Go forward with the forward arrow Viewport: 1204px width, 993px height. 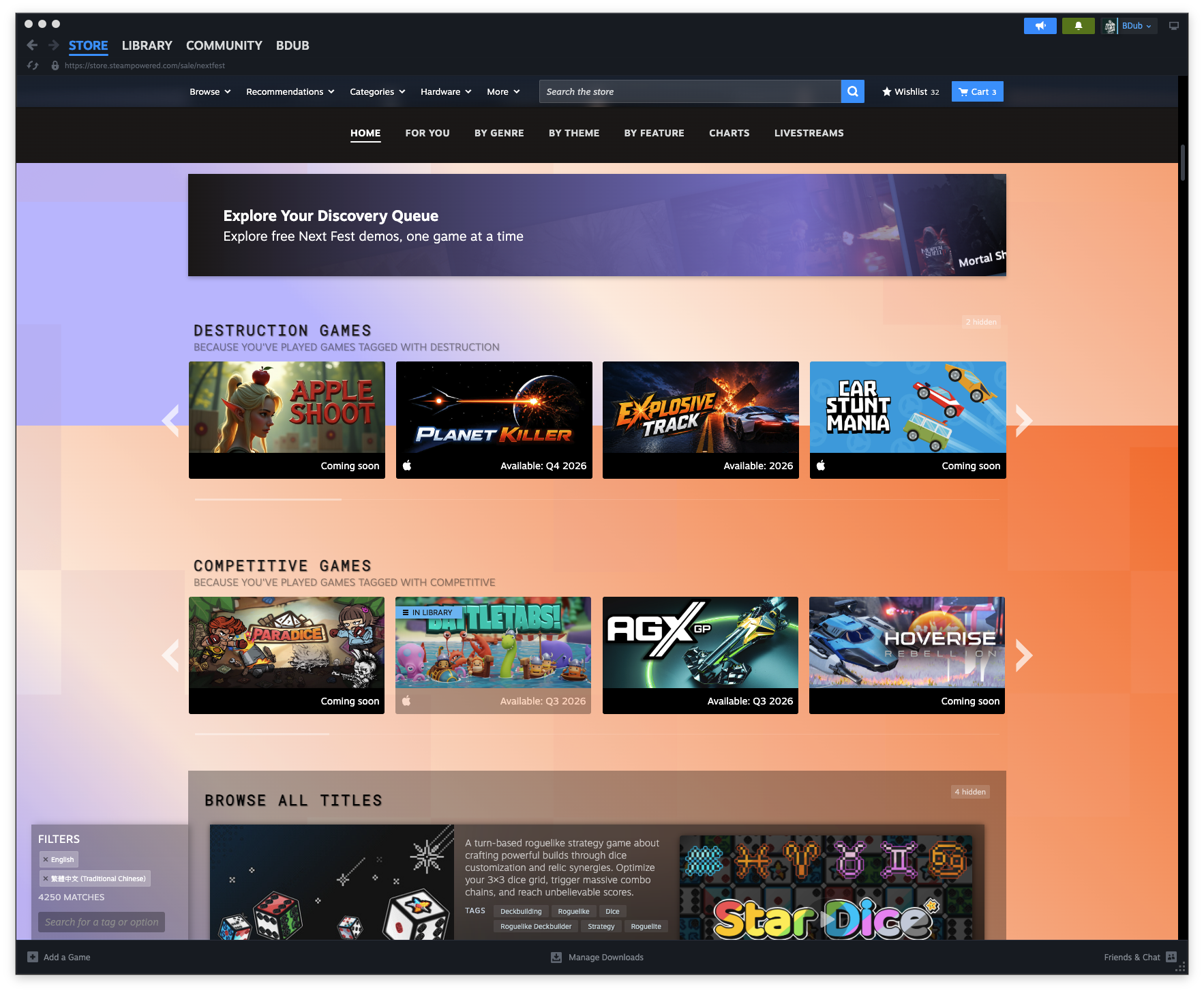click(x=53, y=45)
